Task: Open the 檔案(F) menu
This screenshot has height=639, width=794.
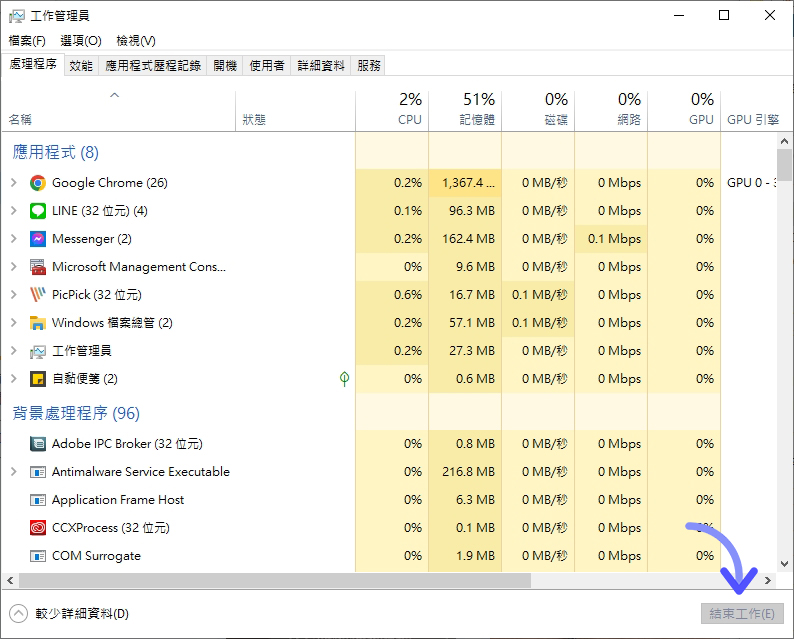Action: pyautogui.click(x=27, y=41)
